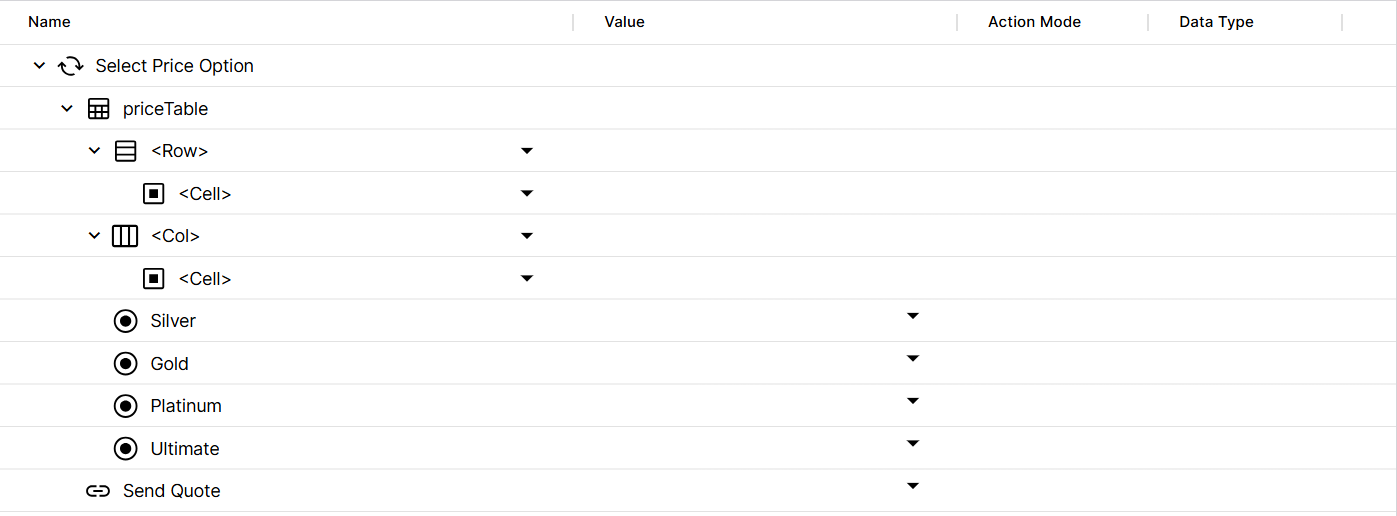The image size is (1397, 516).
Task: Collapse the Row node chevron
Action: point(95,151)
